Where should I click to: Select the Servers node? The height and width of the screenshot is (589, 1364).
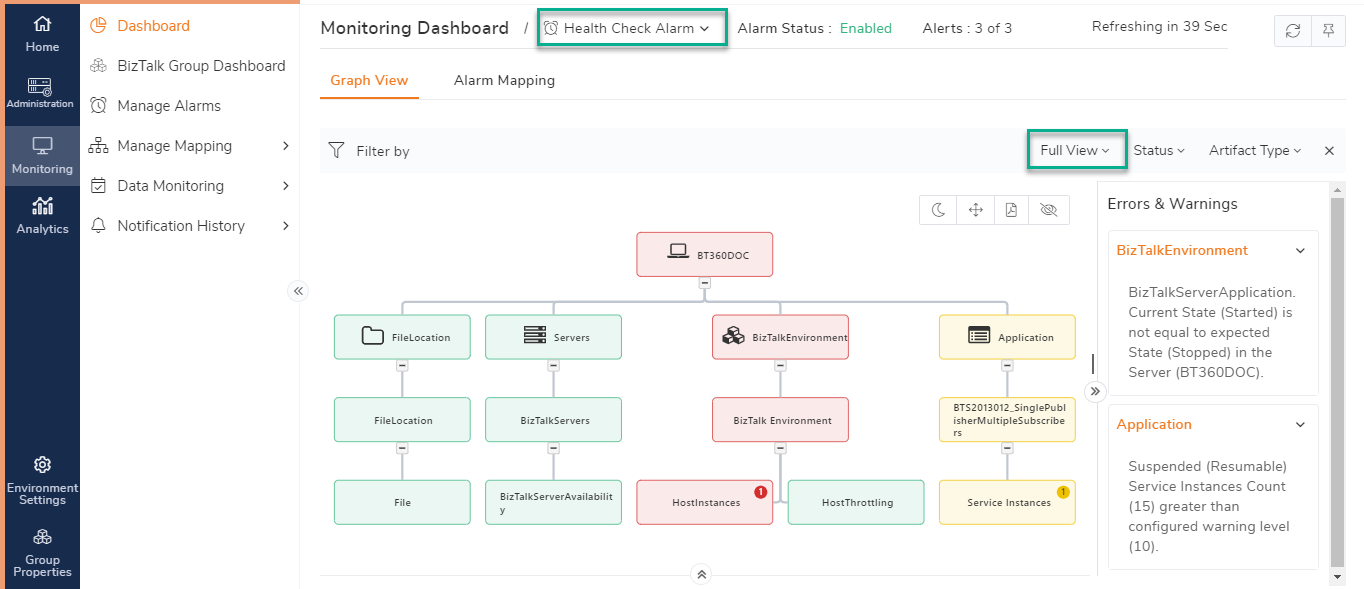click(x=553, y=337)
